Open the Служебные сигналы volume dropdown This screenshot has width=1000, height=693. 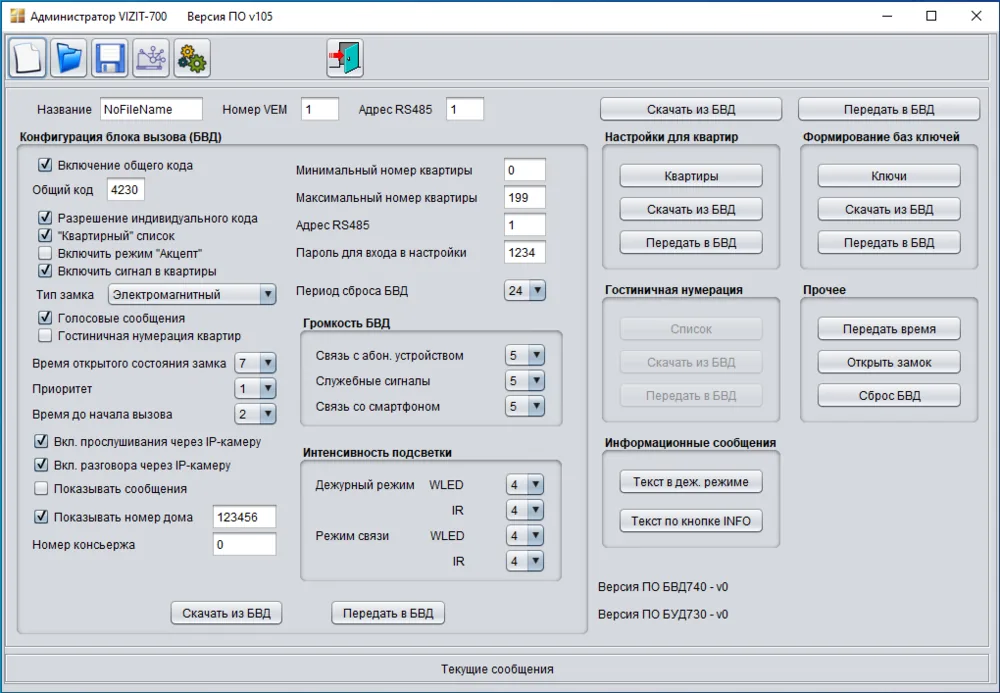coord(524,381)
